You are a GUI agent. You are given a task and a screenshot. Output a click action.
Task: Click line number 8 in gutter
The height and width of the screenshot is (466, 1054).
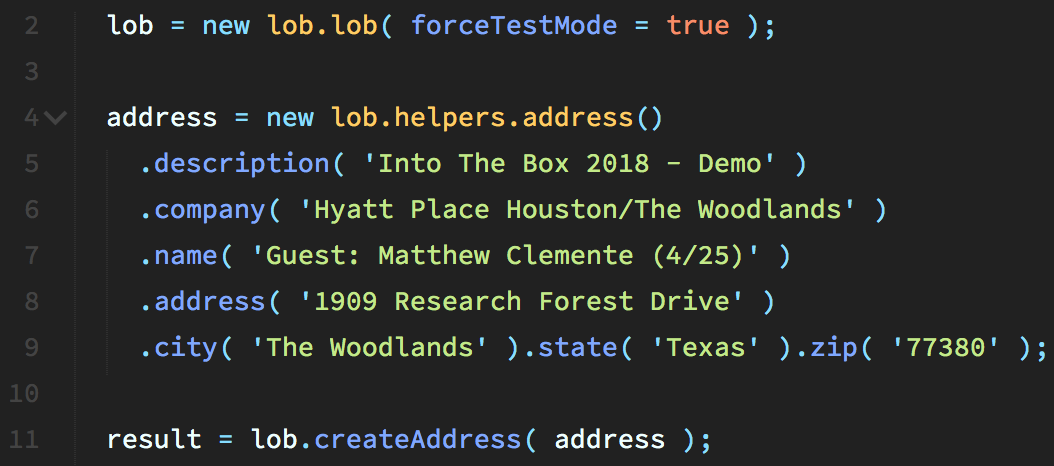31,301
